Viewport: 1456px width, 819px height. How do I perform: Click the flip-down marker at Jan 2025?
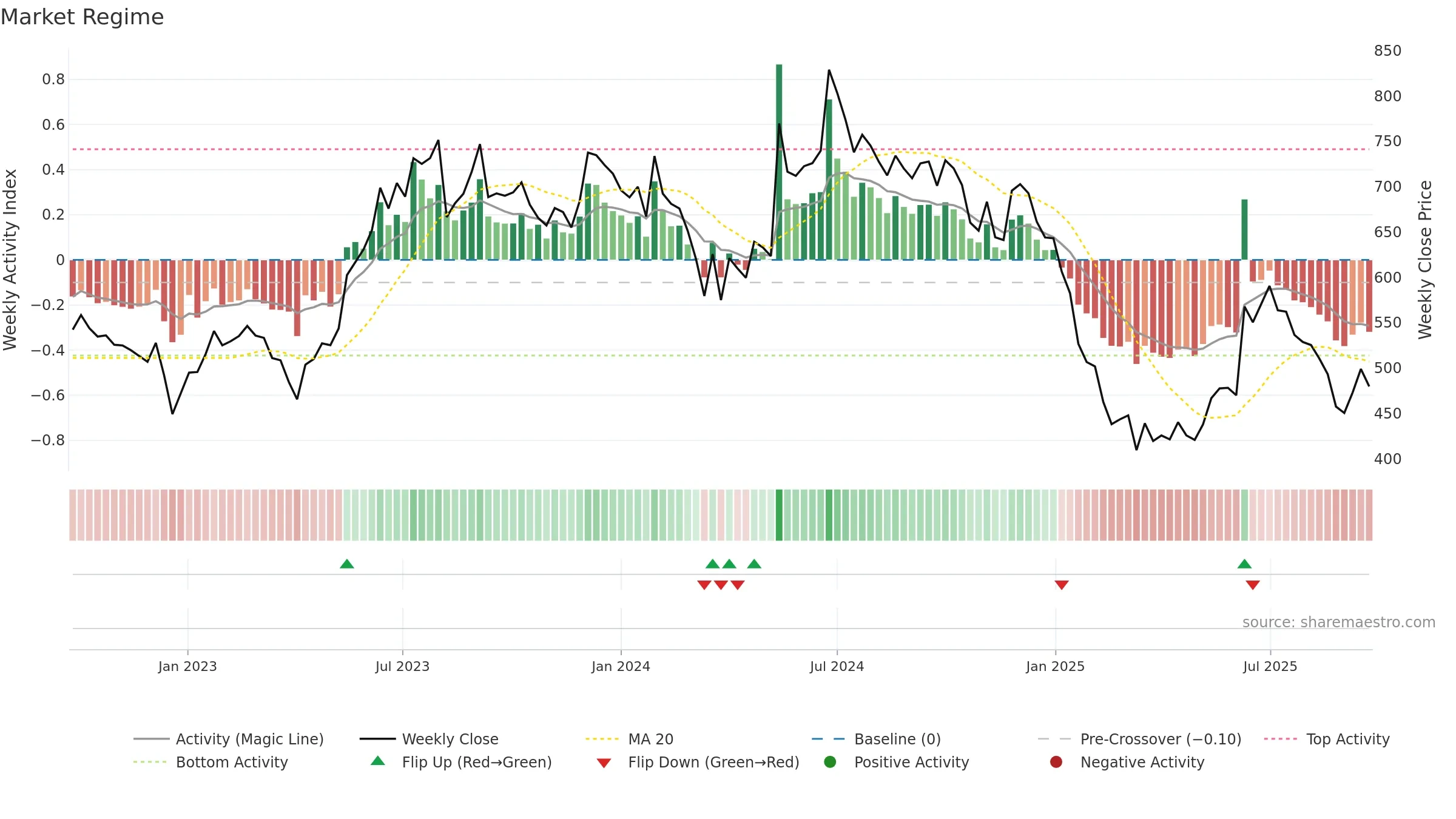point(1062,585)
